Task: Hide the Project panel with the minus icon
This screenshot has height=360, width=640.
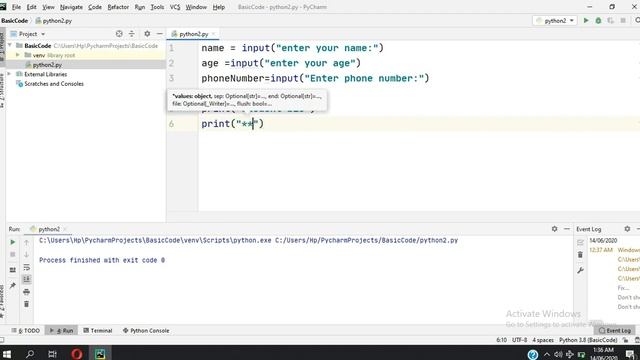Action: [x=160, y=34]
